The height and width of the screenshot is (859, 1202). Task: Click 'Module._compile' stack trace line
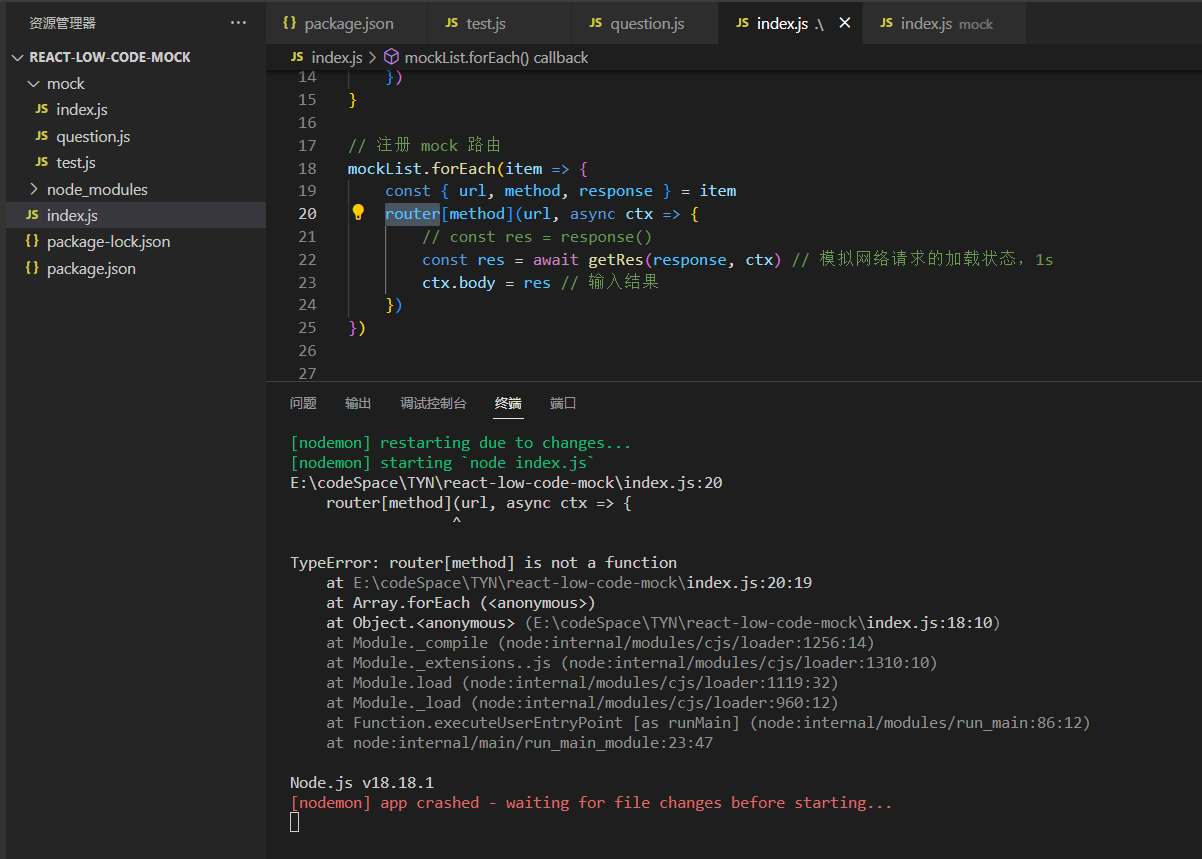[600, 642]
